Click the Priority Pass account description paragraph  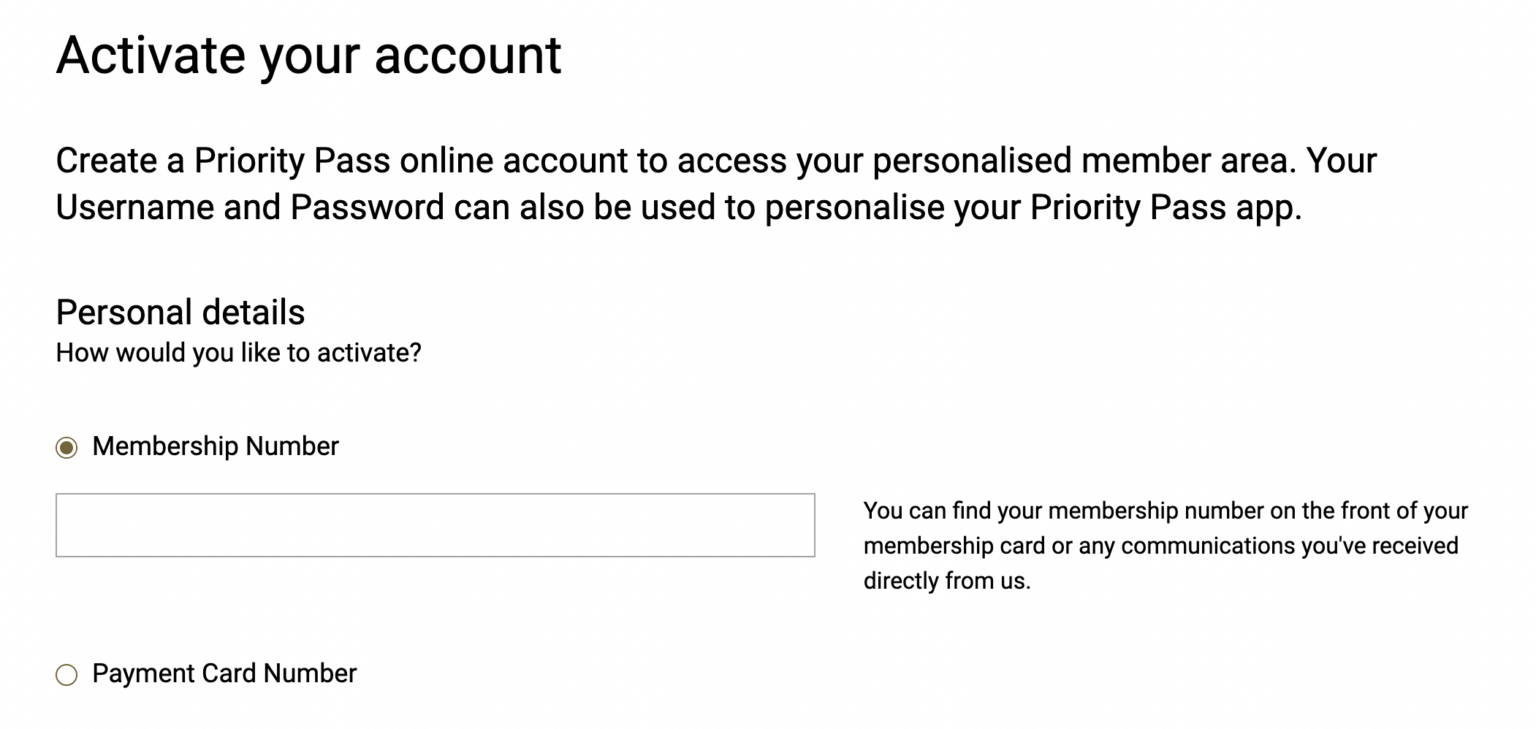(716, 183)
